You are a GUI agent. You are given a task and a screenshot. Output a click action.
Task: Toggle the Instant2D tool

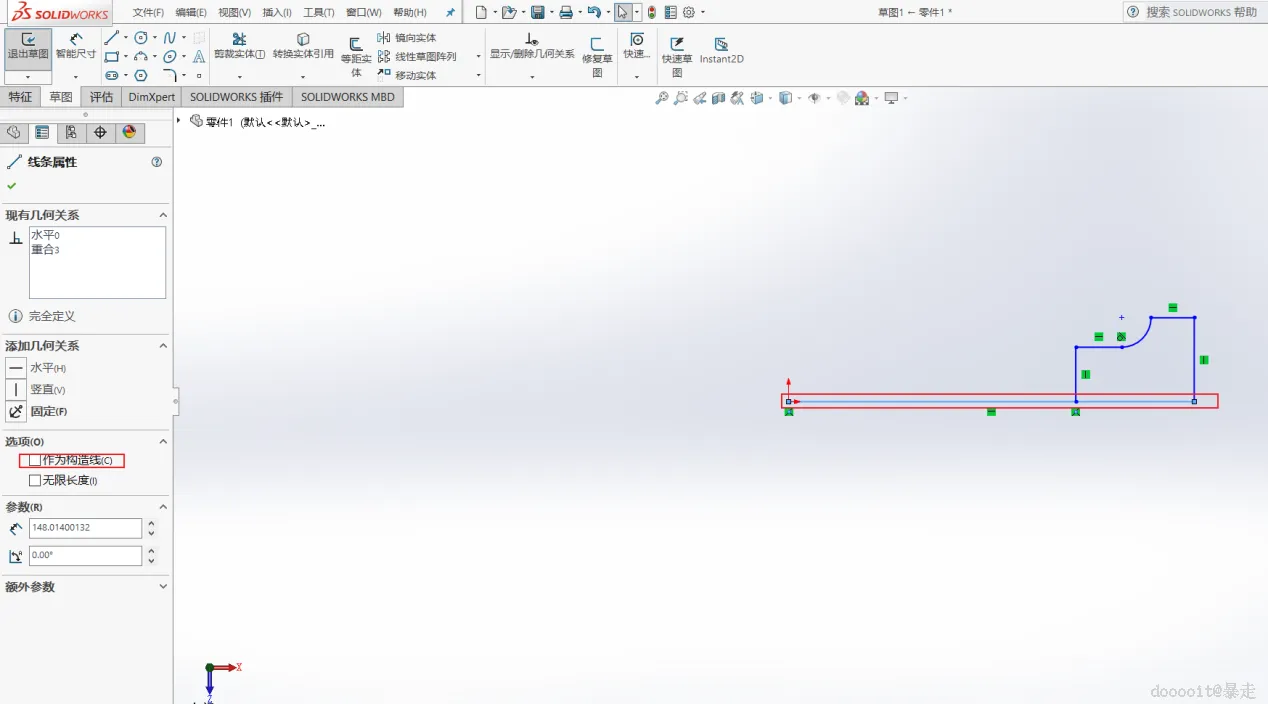click(721, 50)
